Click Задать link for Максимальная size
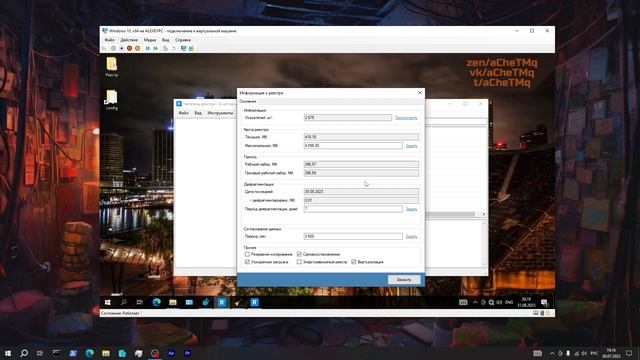This screenshot has height=360, width=640. pyautogui.click(x=411, y=146)
